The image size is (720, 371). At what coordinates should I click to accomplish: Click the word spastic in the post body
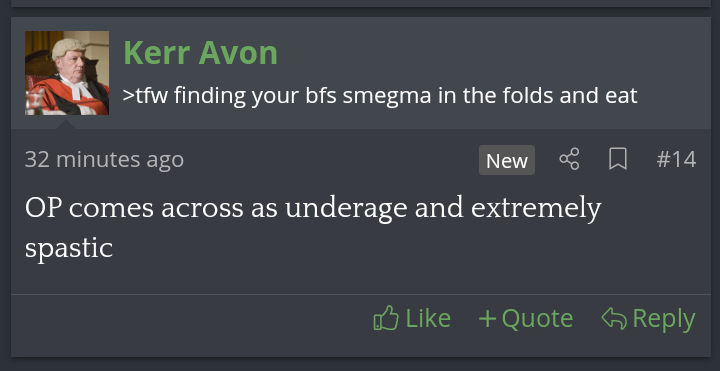[69, 248]
